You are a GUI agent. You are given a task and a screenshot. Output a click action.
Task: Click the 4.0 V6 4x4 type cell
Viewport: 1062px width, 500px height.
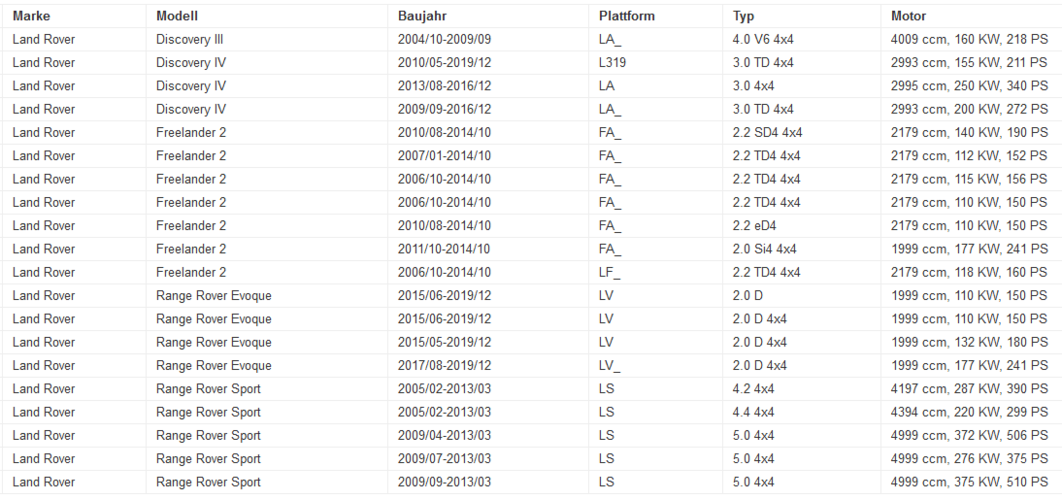coord(763,39)
